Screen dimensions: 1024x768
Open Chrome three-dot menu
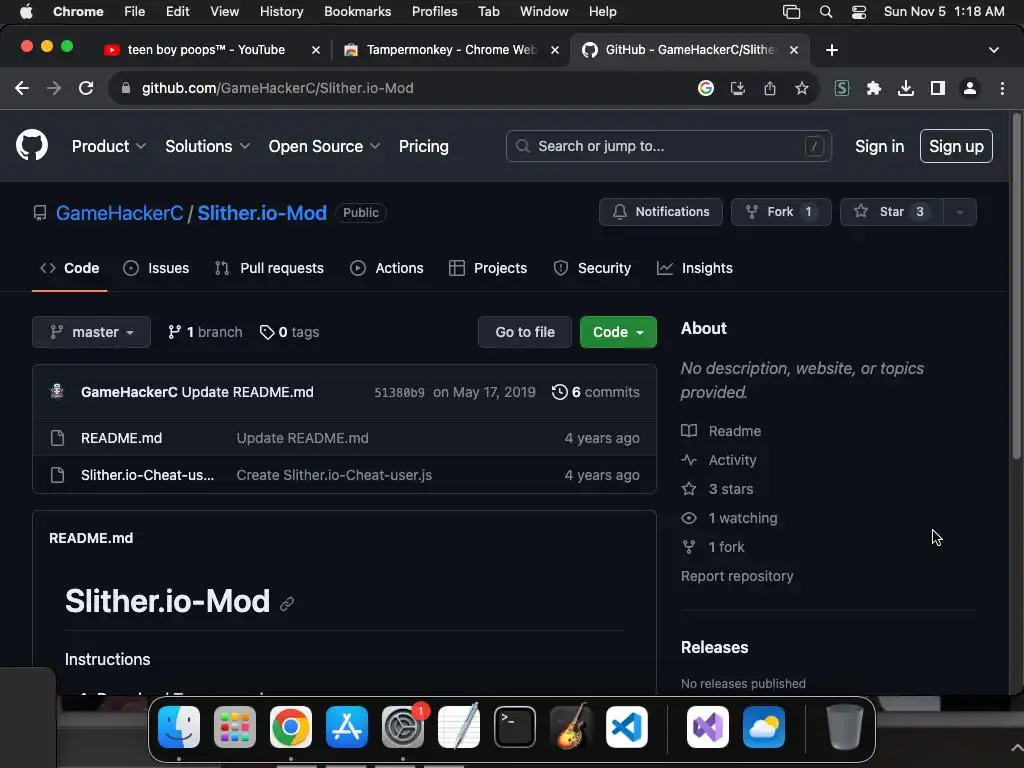click(1002, 88)
